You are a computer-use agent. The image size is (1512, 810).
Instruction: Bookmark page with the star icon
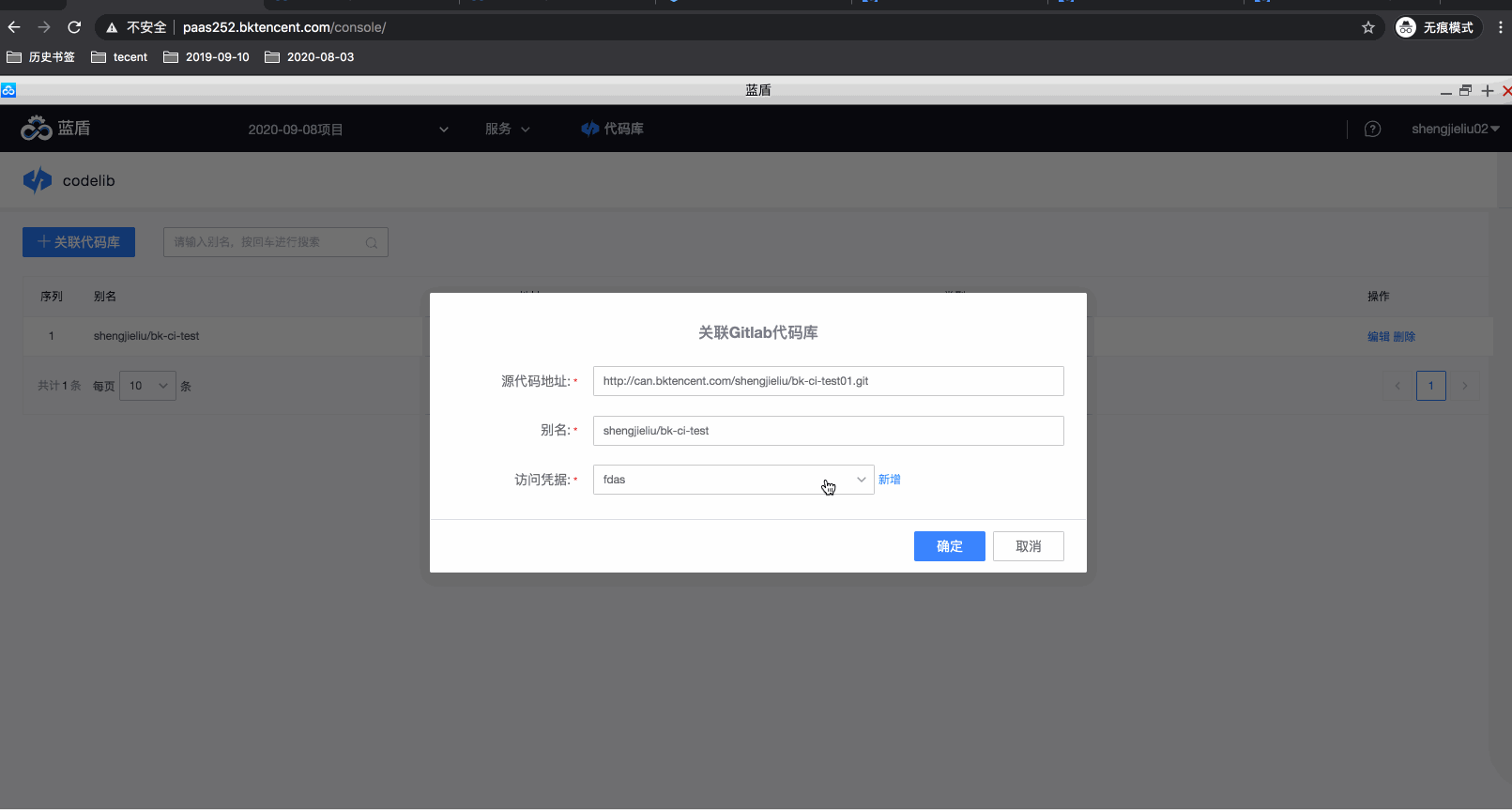click(x=1368, y=27)
